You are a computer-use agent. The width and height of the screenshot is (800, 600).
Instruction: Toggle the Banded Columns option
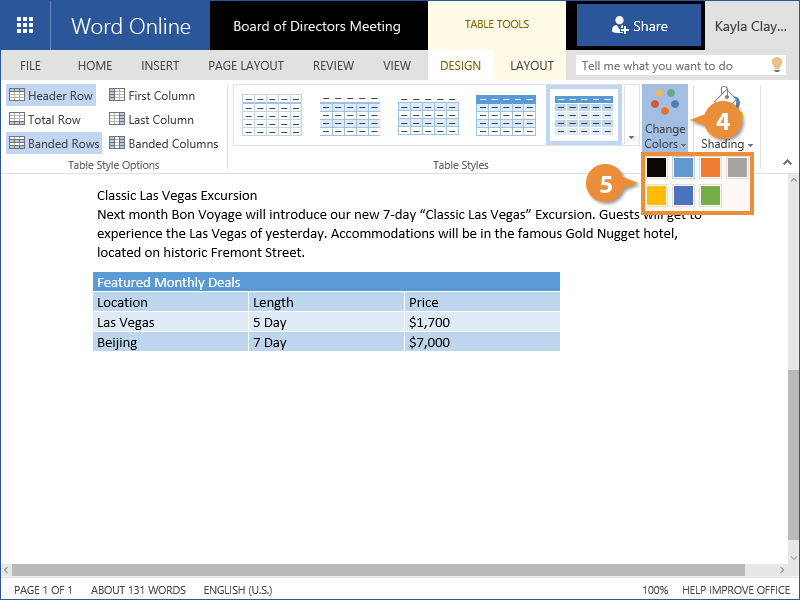pos(163,144)
